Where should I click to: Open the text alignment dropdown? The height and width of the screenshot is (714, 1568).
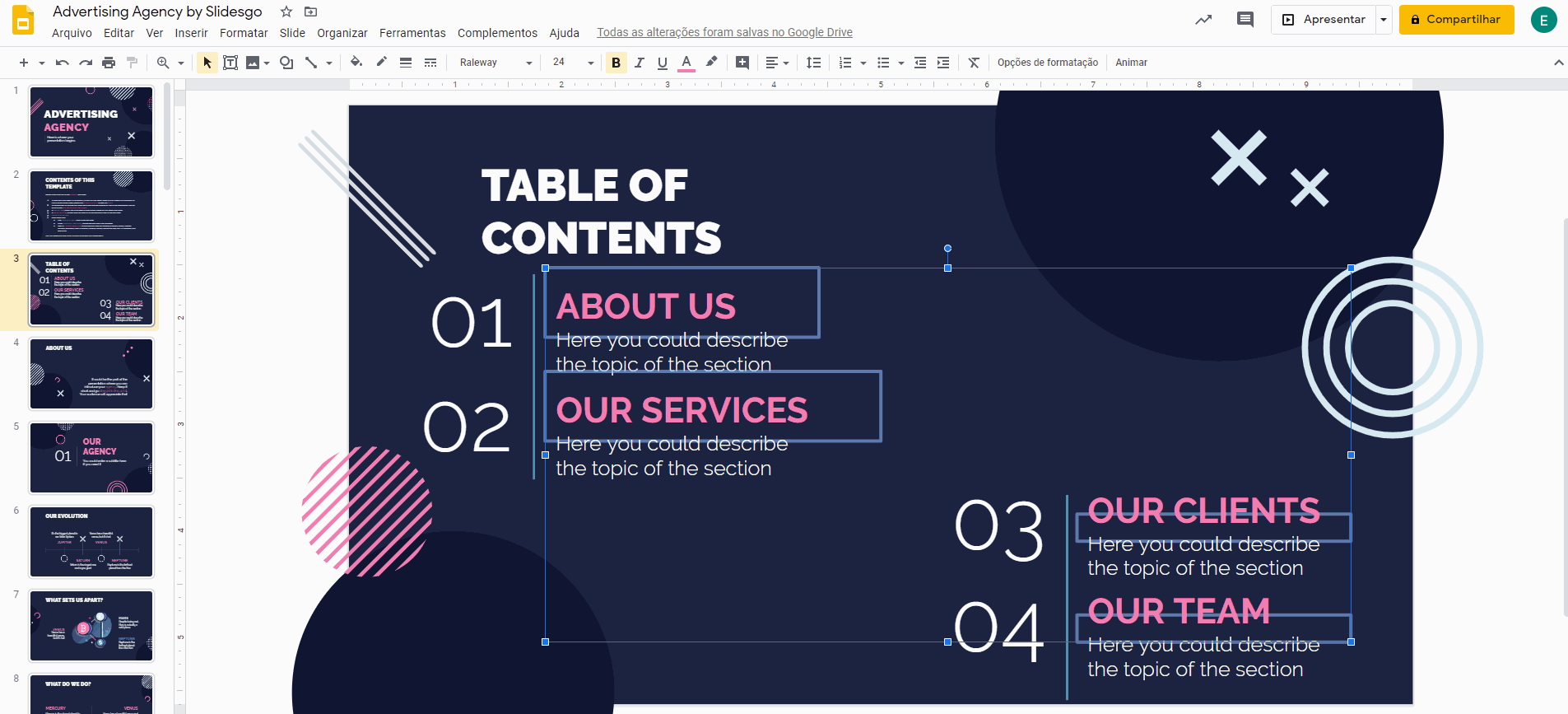tap(777, 63)
